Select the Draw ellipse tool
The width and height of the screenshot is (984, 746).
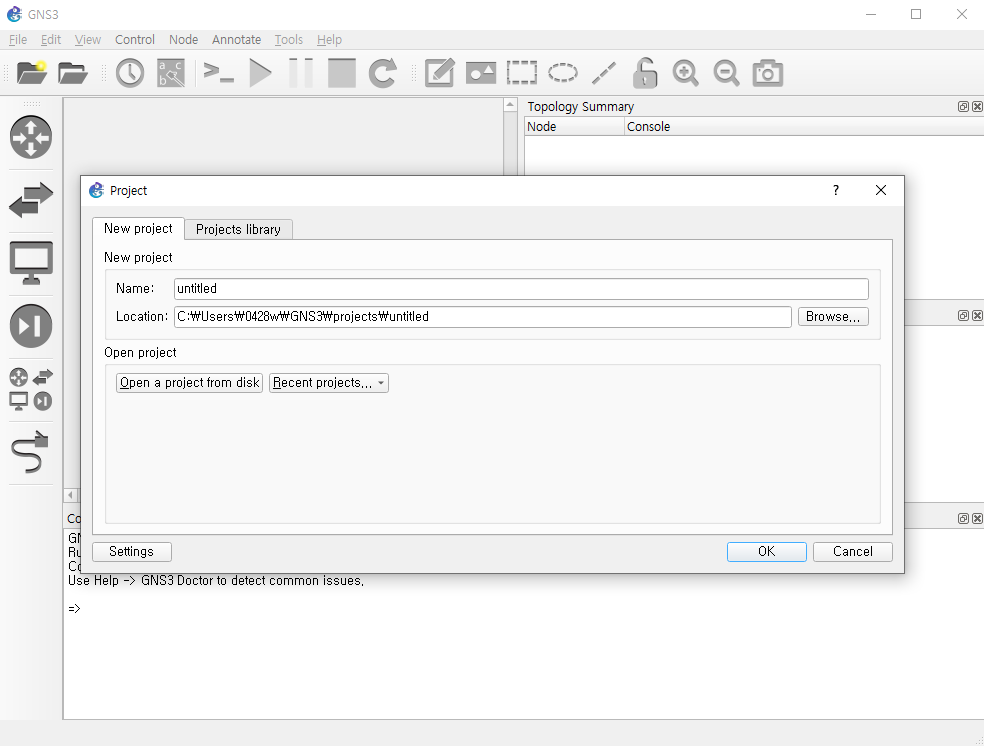pos(563,73)
